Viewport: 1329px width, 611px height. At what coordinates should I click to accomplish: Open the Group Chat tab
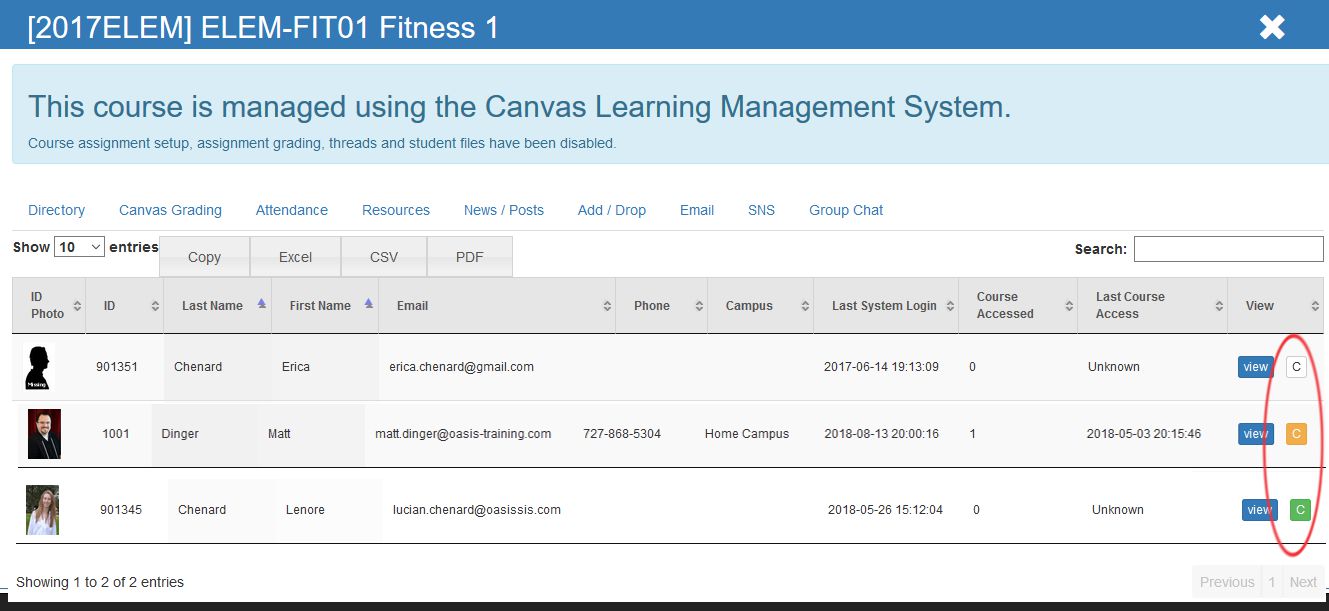coord(846,210)
